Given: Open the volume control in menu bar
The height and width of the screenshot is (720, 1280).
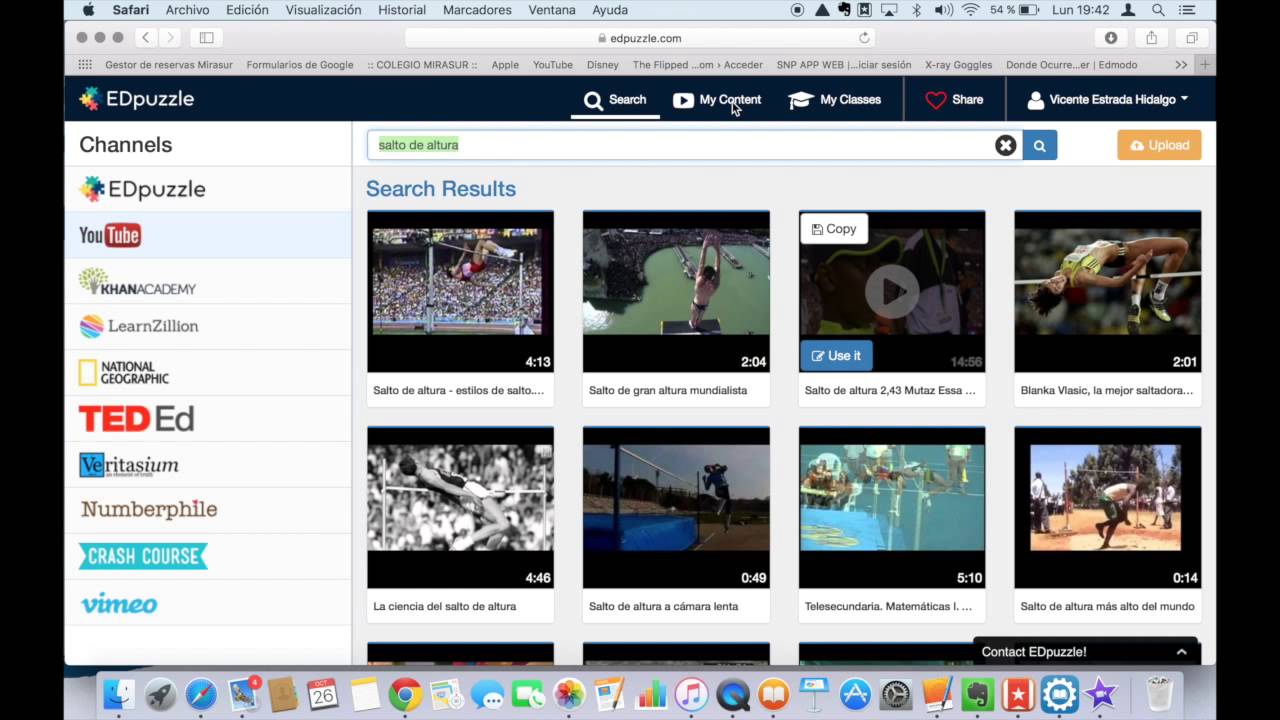Looking at the screenshot, I should tap(943, 10).
